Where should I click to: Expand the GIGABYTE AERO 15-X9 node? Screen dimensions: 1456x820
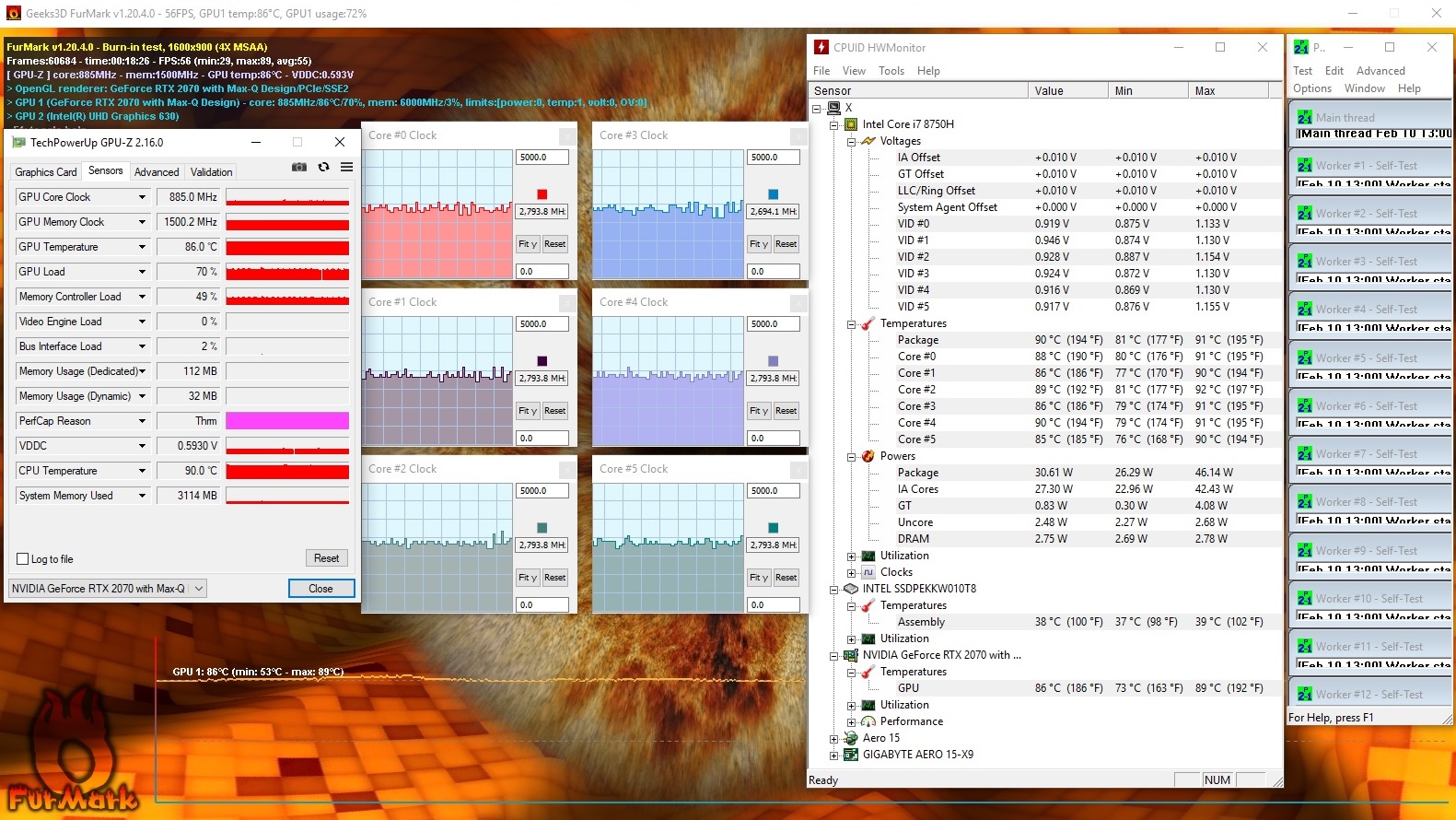833,755
